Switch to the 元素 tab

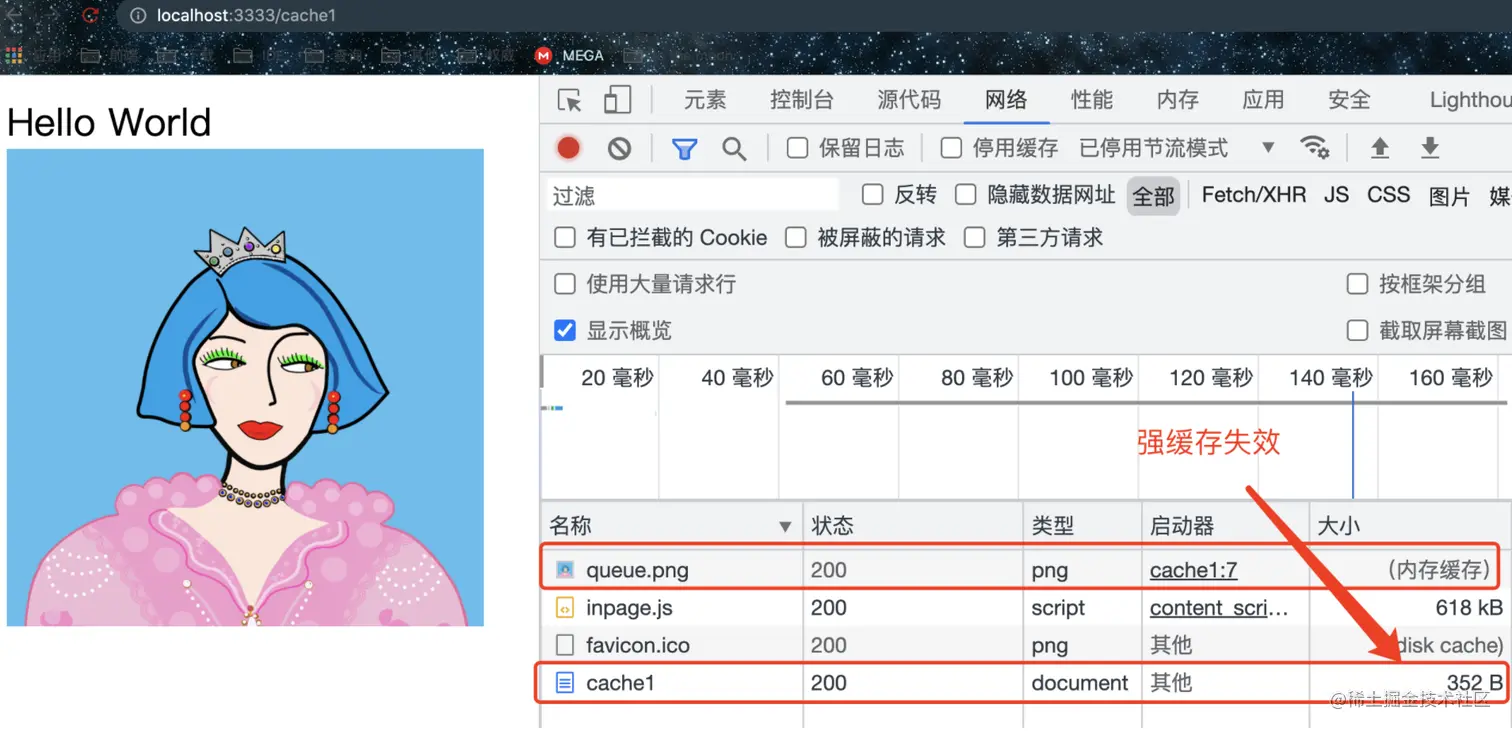705,100
